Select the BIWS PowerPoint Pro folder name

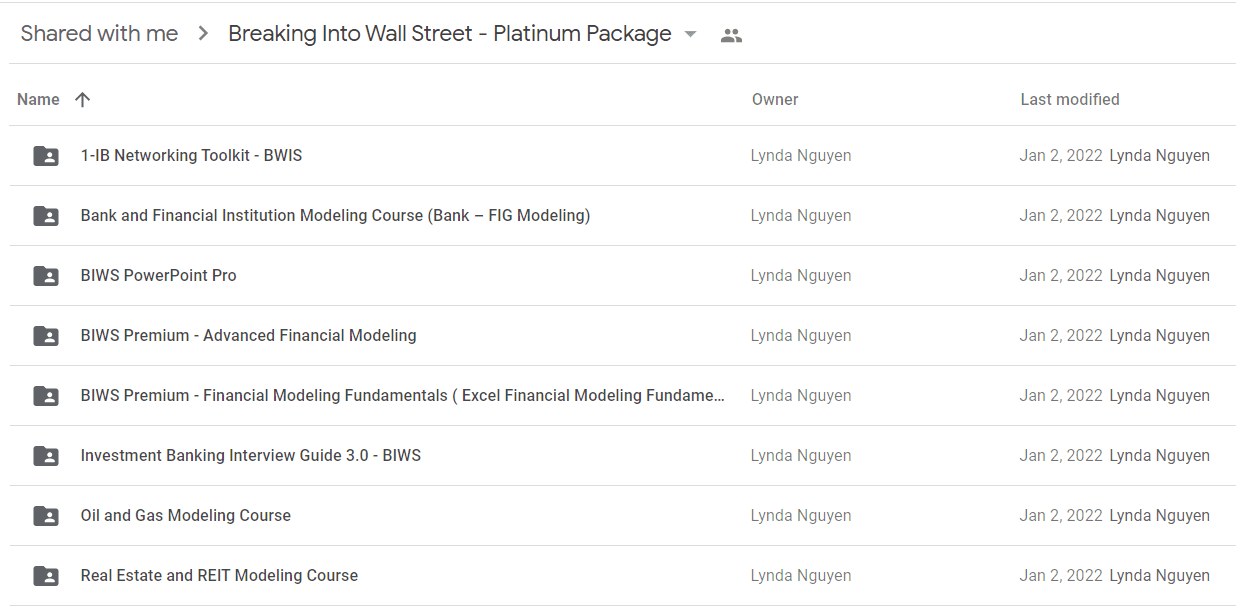pyautogui.click(x=159, y=276)
